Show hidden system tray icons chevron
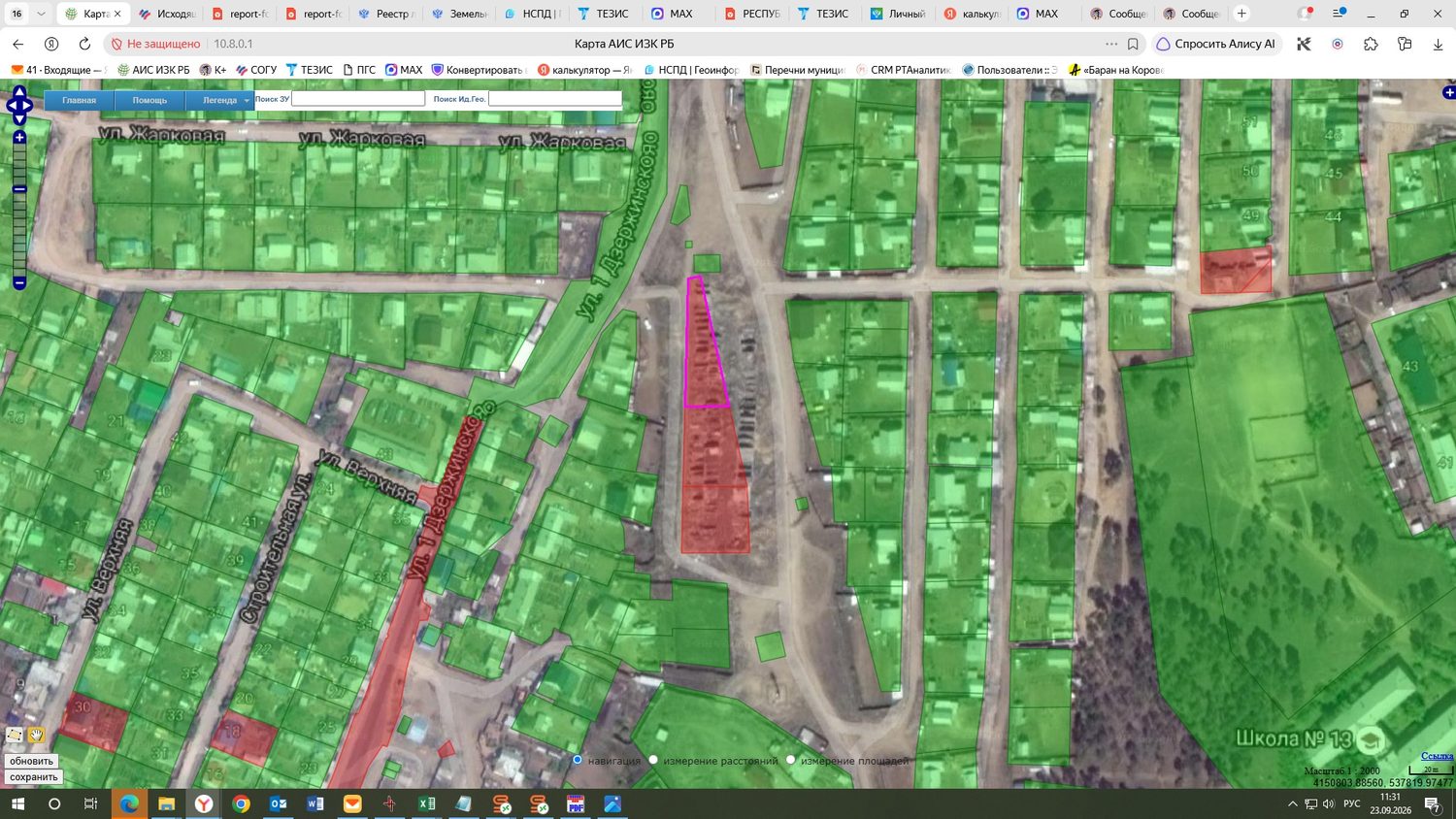Screen dimensions: 1456x819 coord(1292,803)
